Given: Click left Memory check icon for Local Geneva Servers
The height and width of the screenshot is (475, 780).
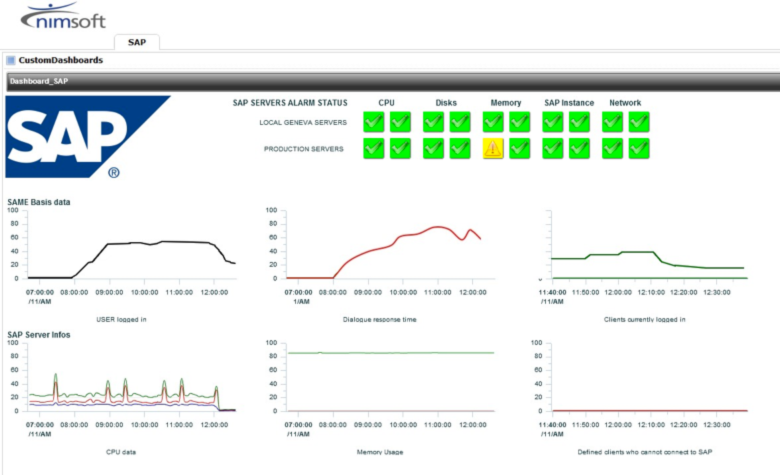Looking at the screenshot, I should [x=493, y=122].
